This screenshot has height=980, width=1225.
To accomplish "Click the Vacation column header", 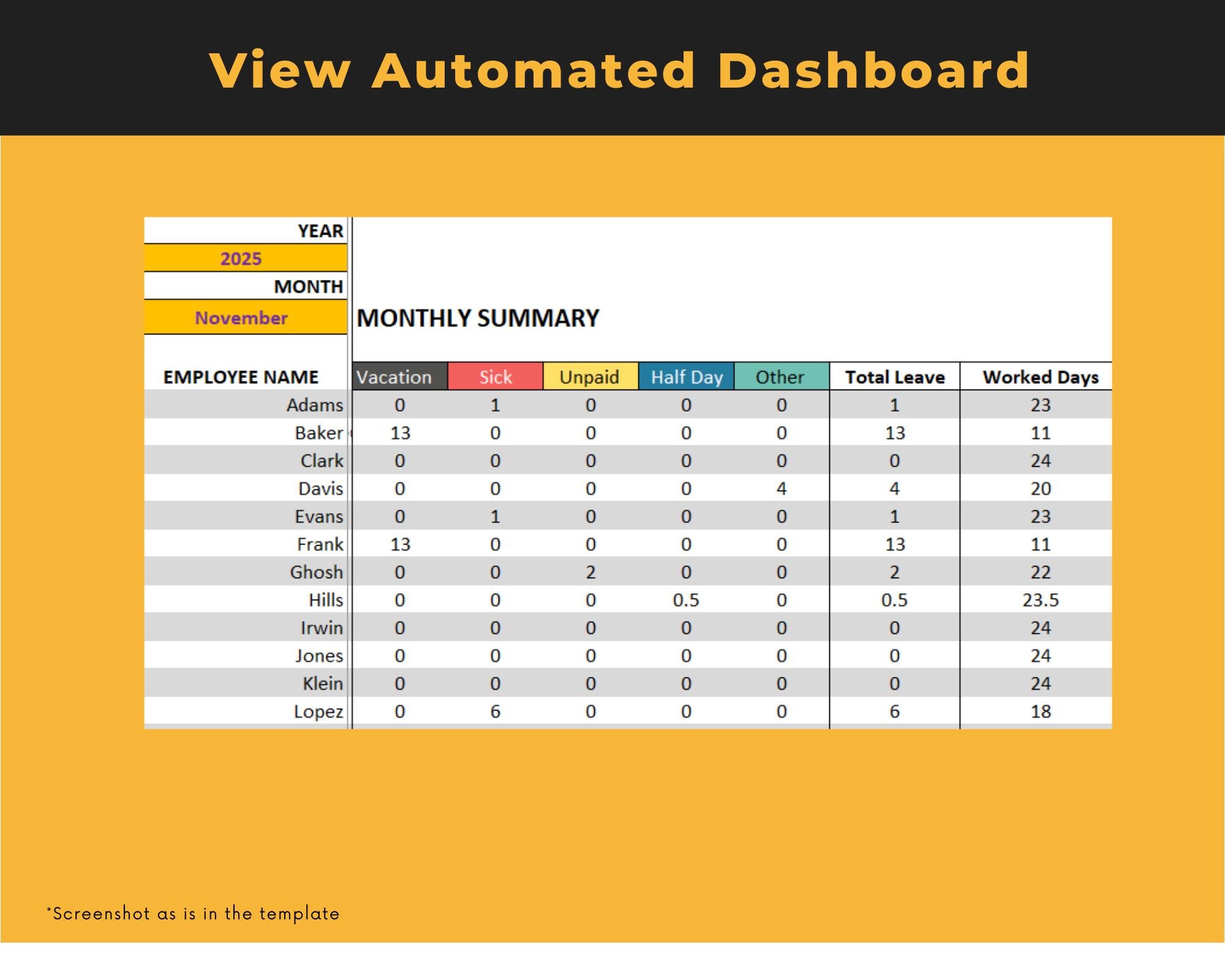I will [400, 377].
